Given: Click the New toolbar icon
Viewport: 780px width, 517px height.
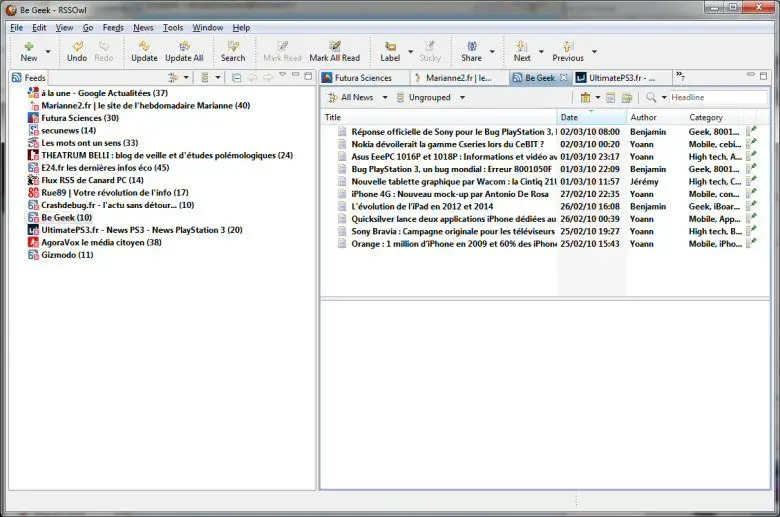Looking at the screenshot, I should pos(29,51).
